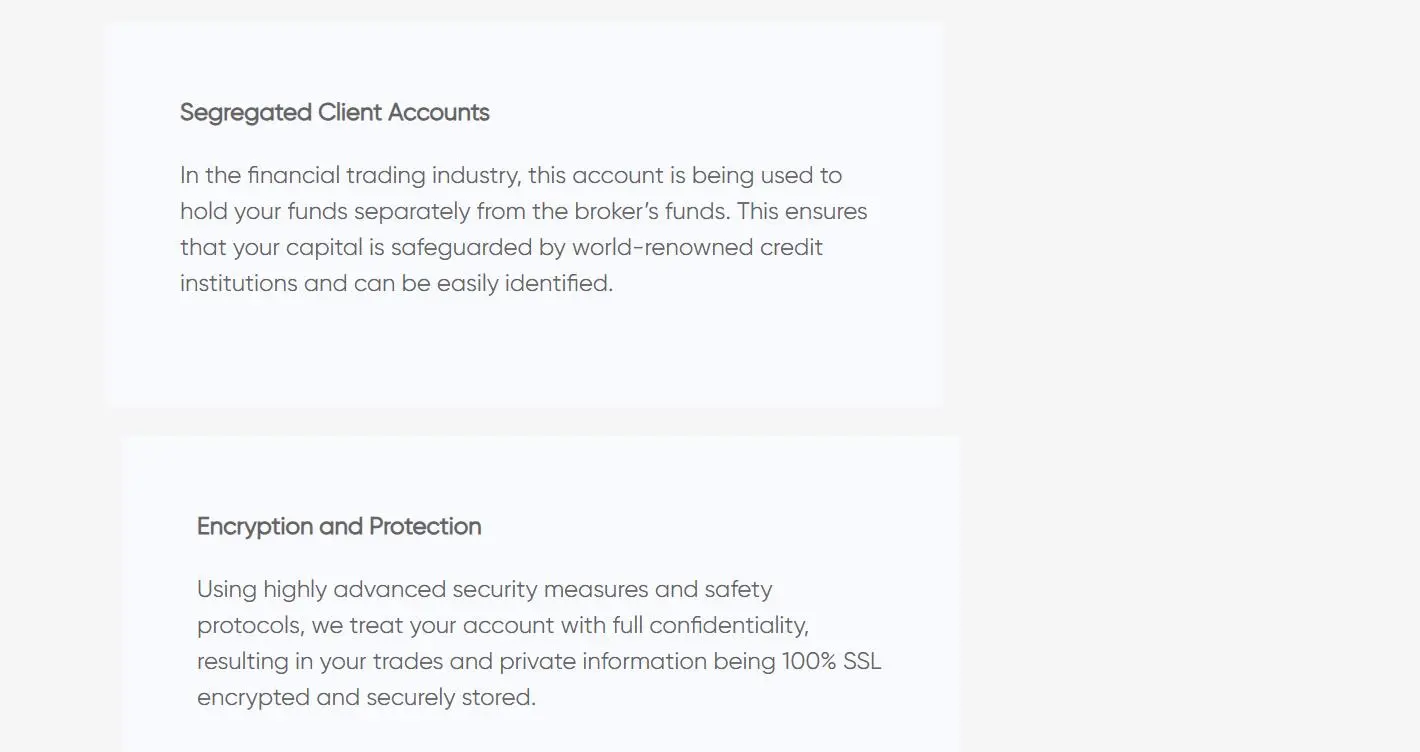This screenshot has height=752, width=1420.
Task: Click the line mentioning '100% SSL'
Action: click(539, 662)
